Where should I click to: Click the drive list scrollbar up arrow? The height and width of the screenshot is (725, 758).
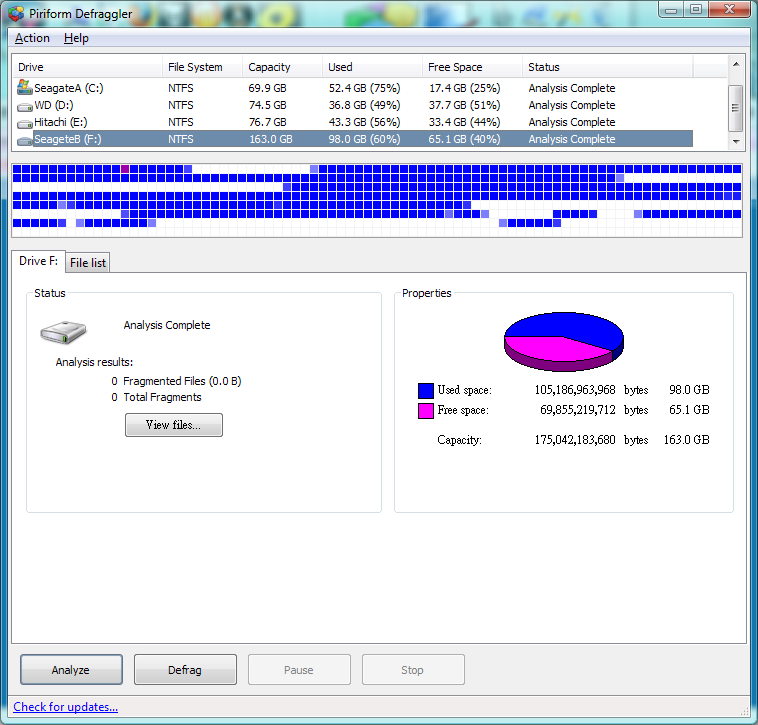tap(736, 64)
